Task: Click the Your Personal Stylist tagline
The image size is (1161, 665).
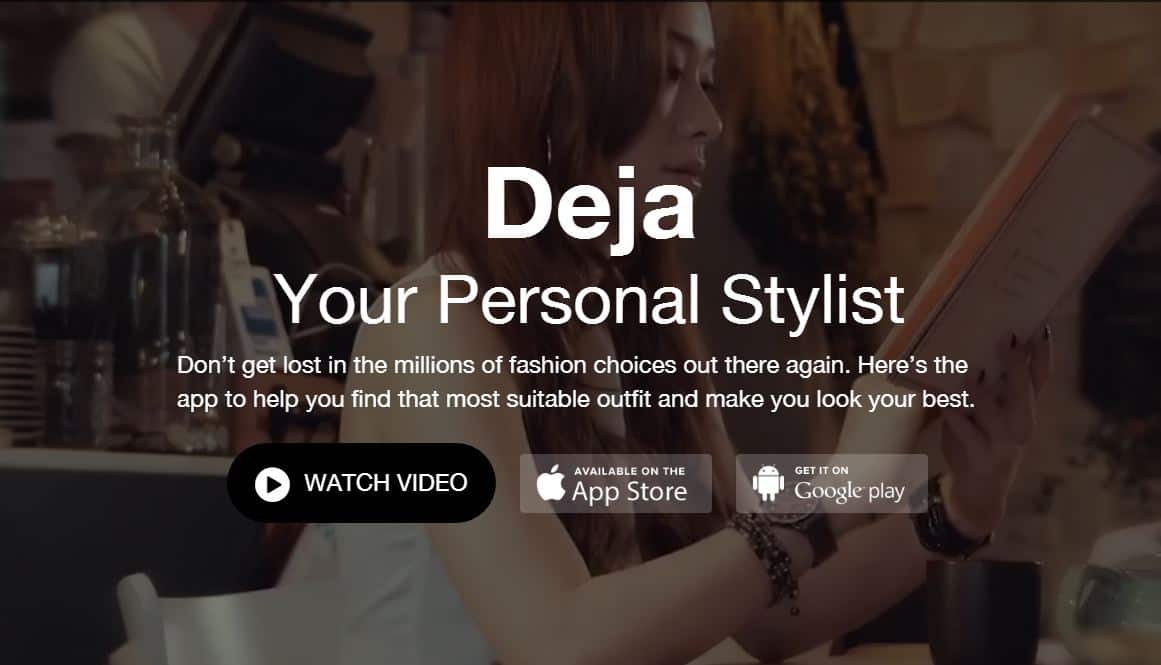Action: click(590, 300)
